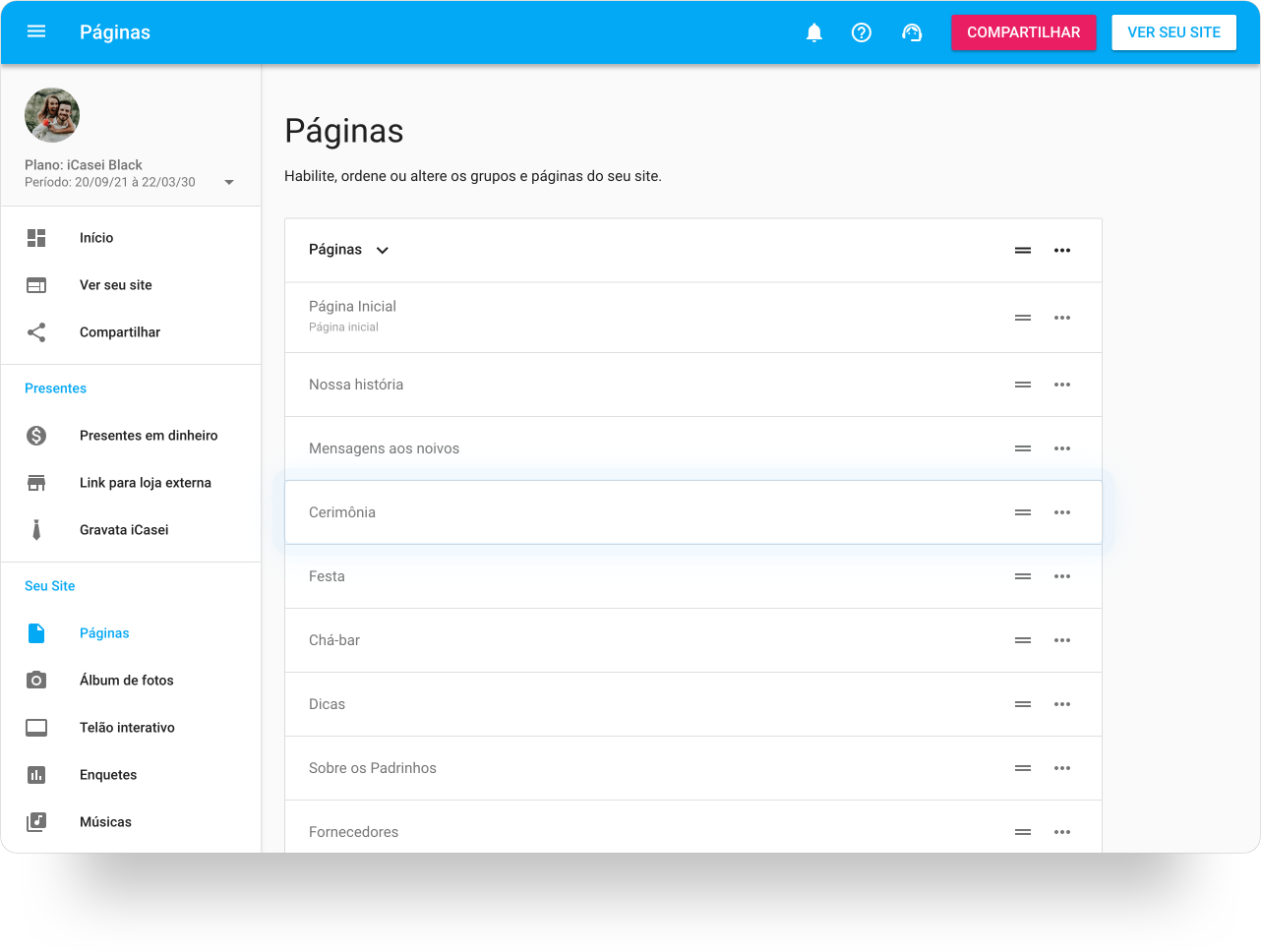The image size is (1261, 952).
Task: Select the Nossa história page row
Action: [x=693, y=385]
